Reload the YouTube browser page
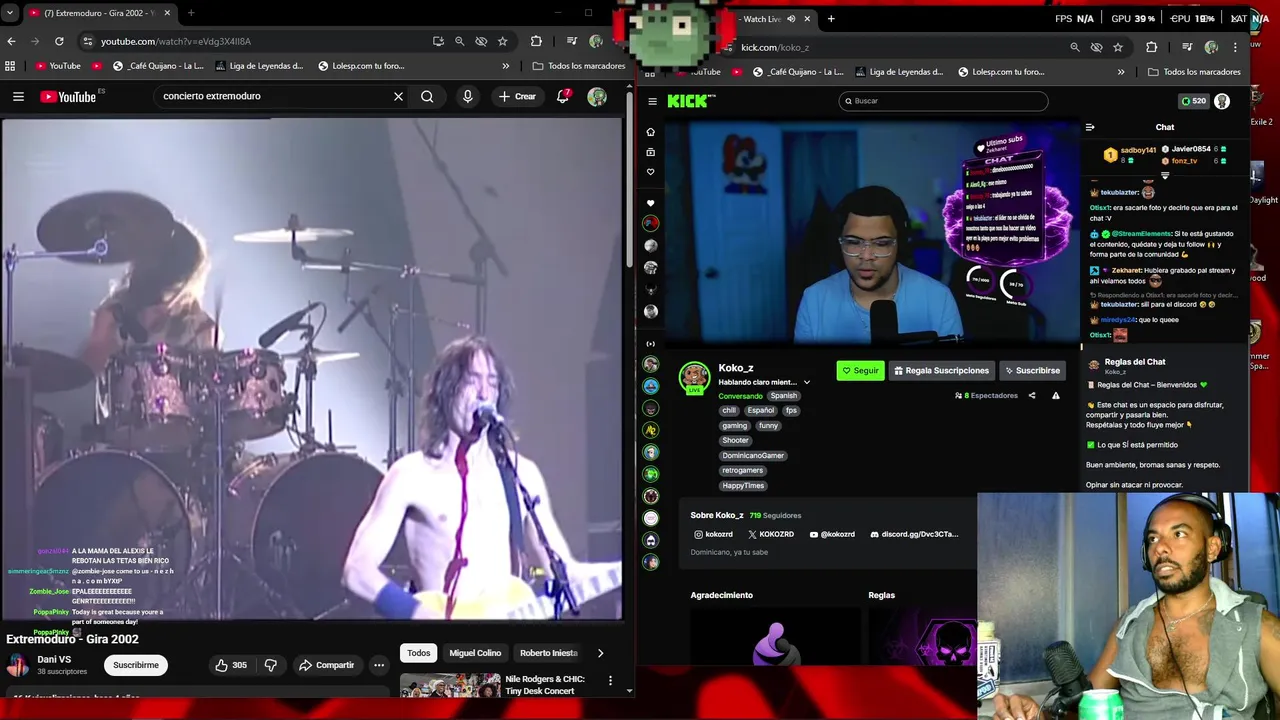The image size is (1280, 720). 59,41
